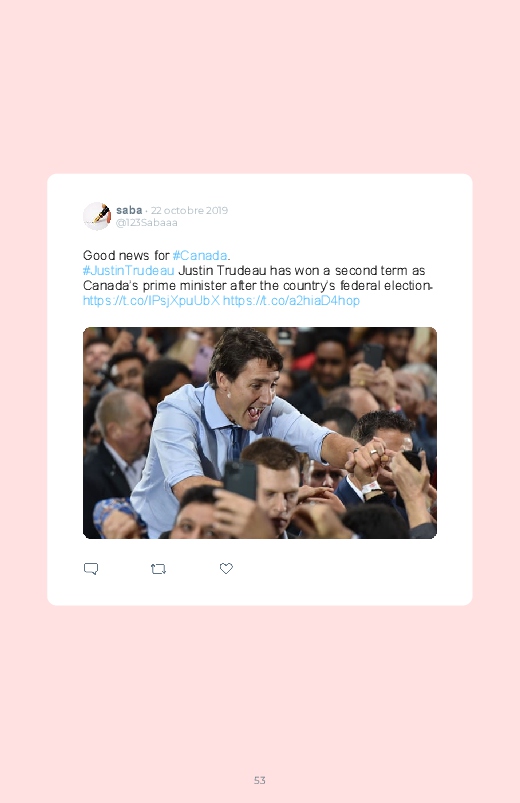Open saba's profile avatar with pen image
The height and width of the screenshot is (803, 520).
point(97,216)
